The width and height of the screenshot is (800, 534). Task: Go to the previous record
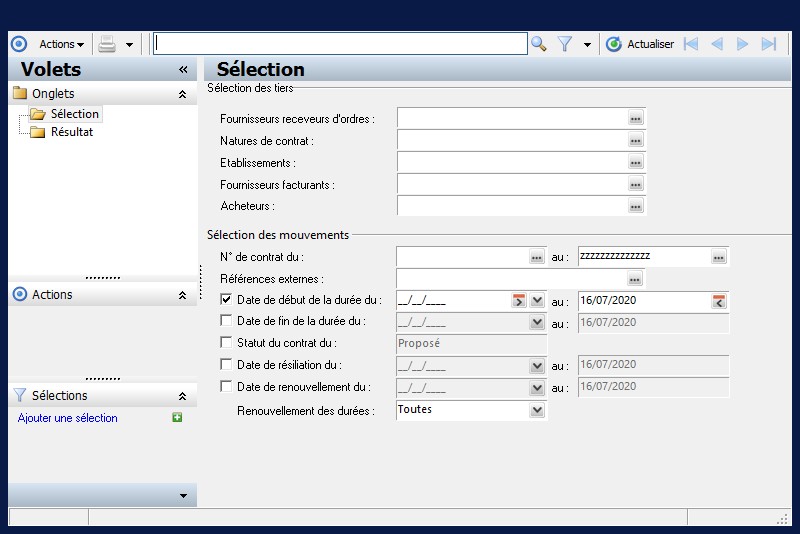tap(717, 44)
